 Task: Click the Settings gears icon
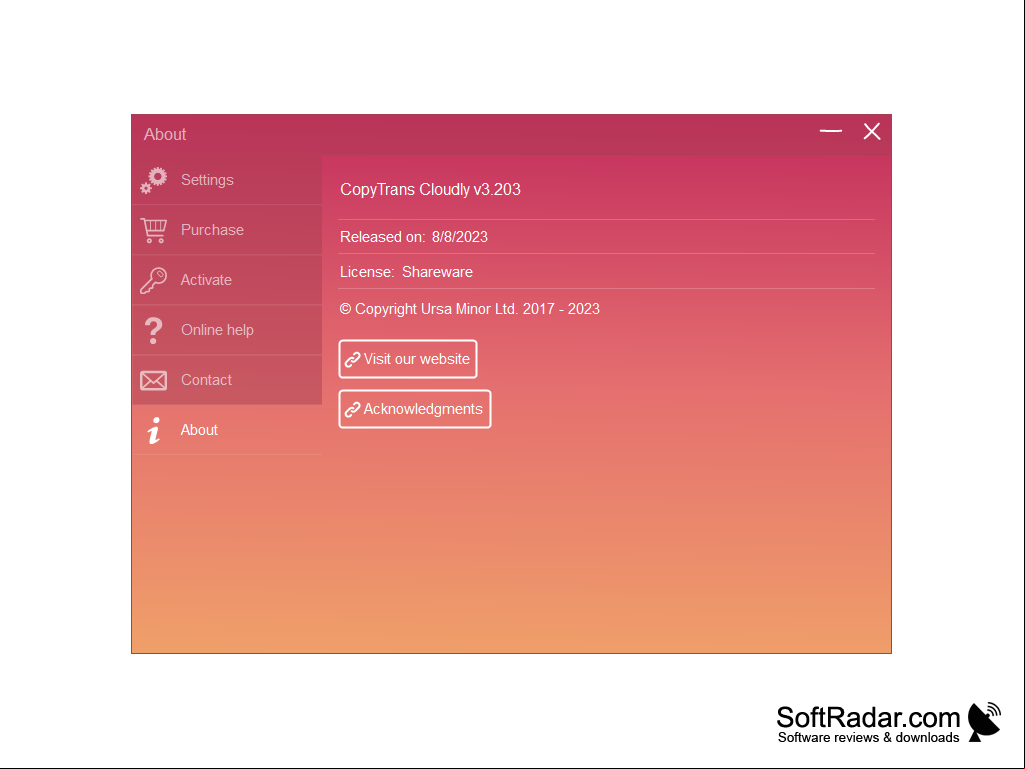pyautogui.click(x=154, y=180)
